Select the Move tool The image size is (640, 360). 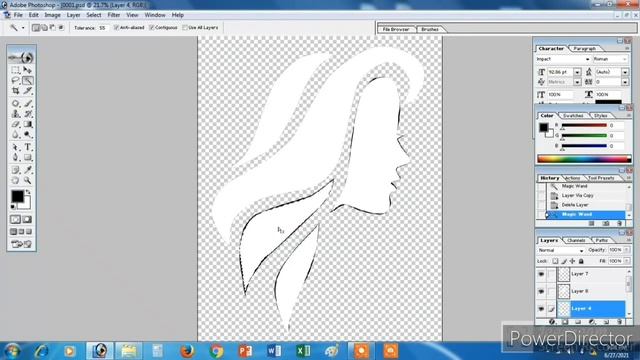[27, 70]
